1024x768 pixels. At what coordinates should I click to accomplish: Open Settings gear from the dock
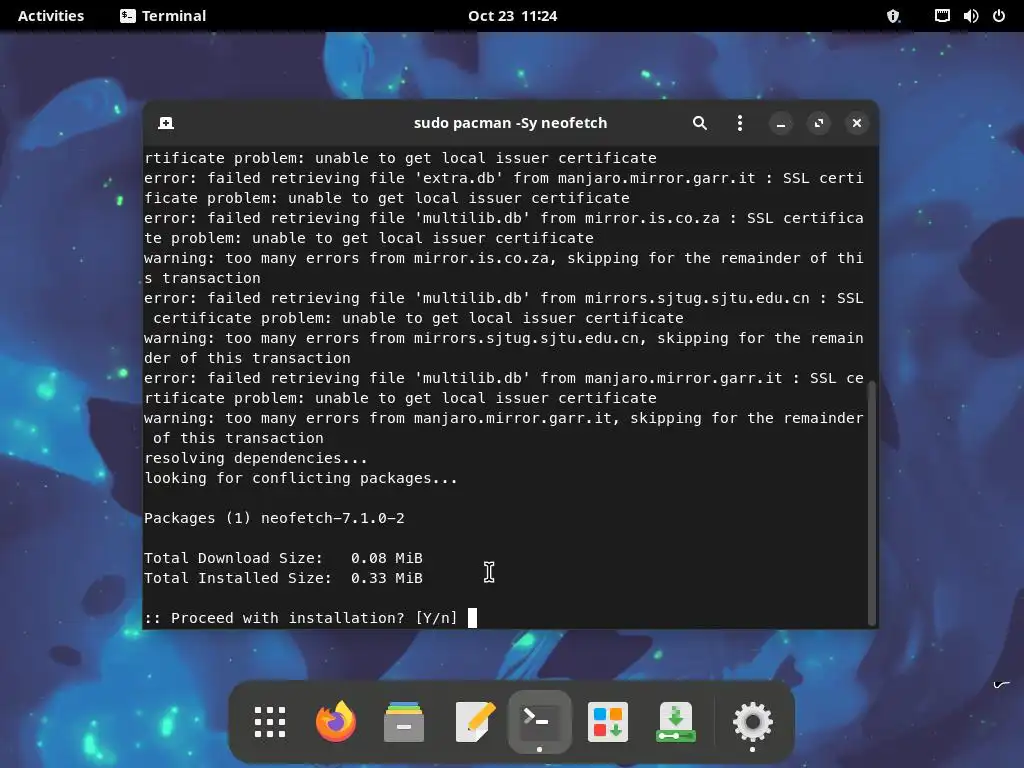pos(752,722)
